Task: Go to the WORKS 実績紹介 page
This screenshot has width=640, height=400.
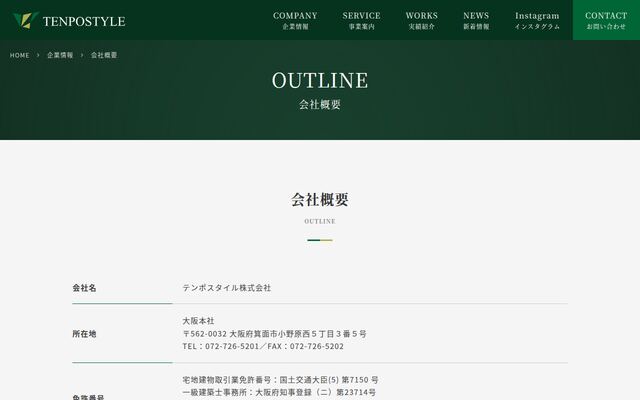Action: 422,20
